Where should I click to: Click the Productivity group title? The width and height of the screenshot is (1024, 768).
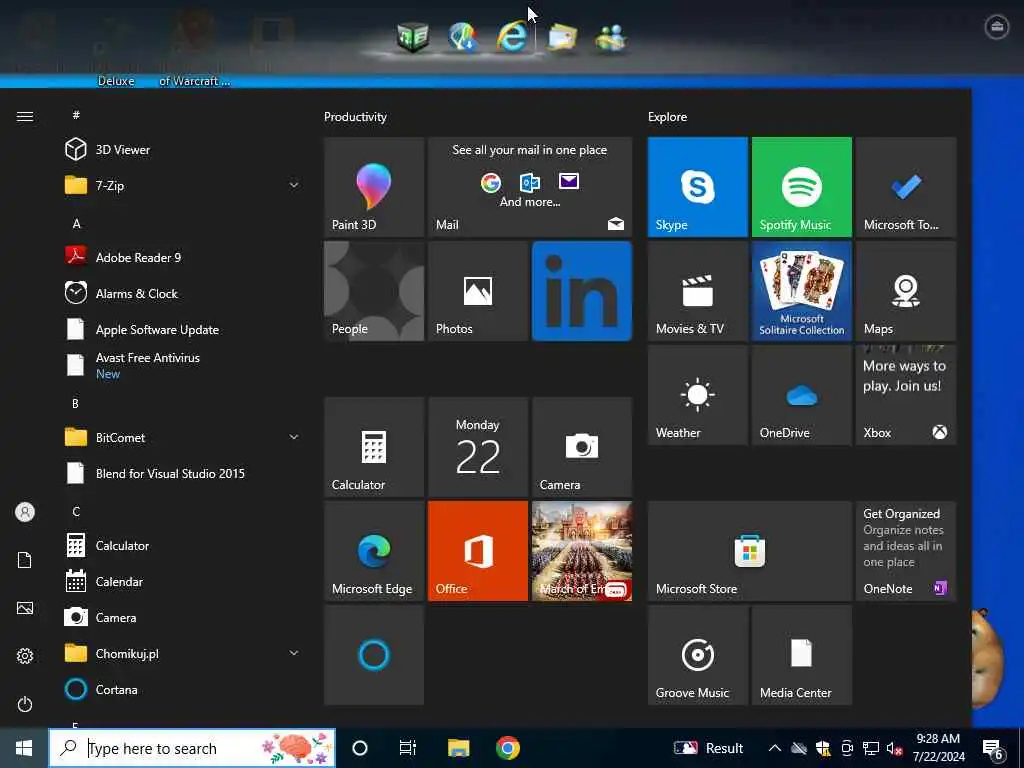[355, 117]
